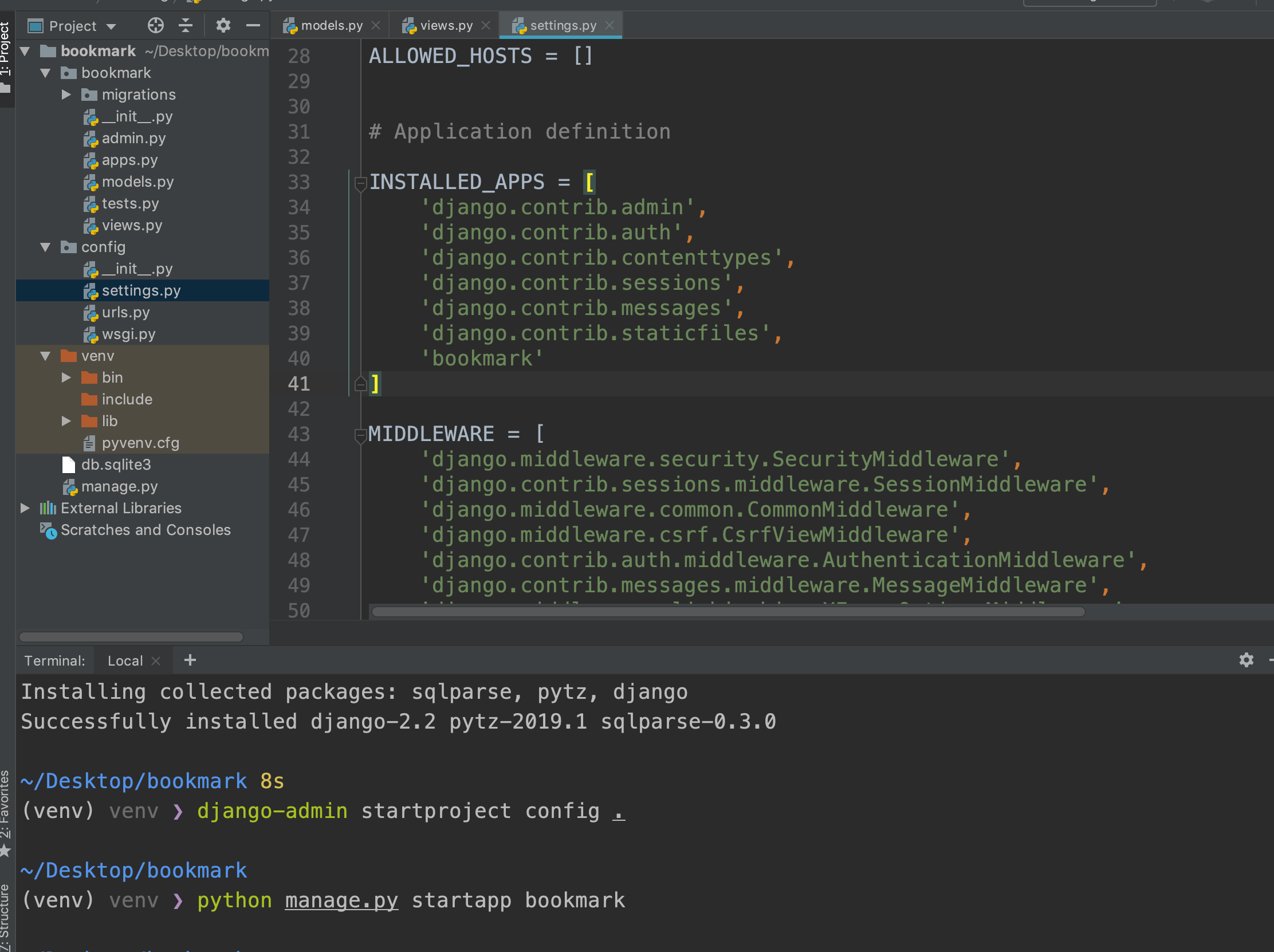
Task: Collapse the inner bookmark app folder
Action: click(45, 73)
